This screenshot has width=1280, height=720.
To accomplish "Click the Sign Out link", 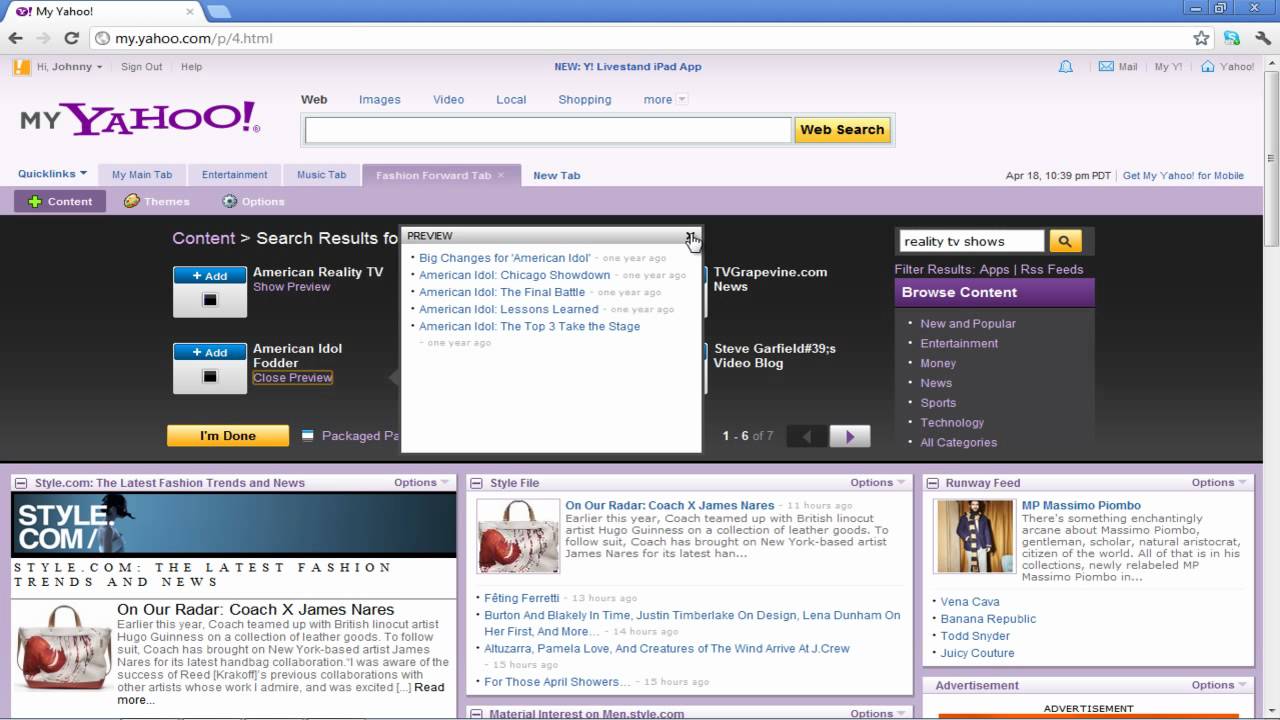I will tap(141, 67).
